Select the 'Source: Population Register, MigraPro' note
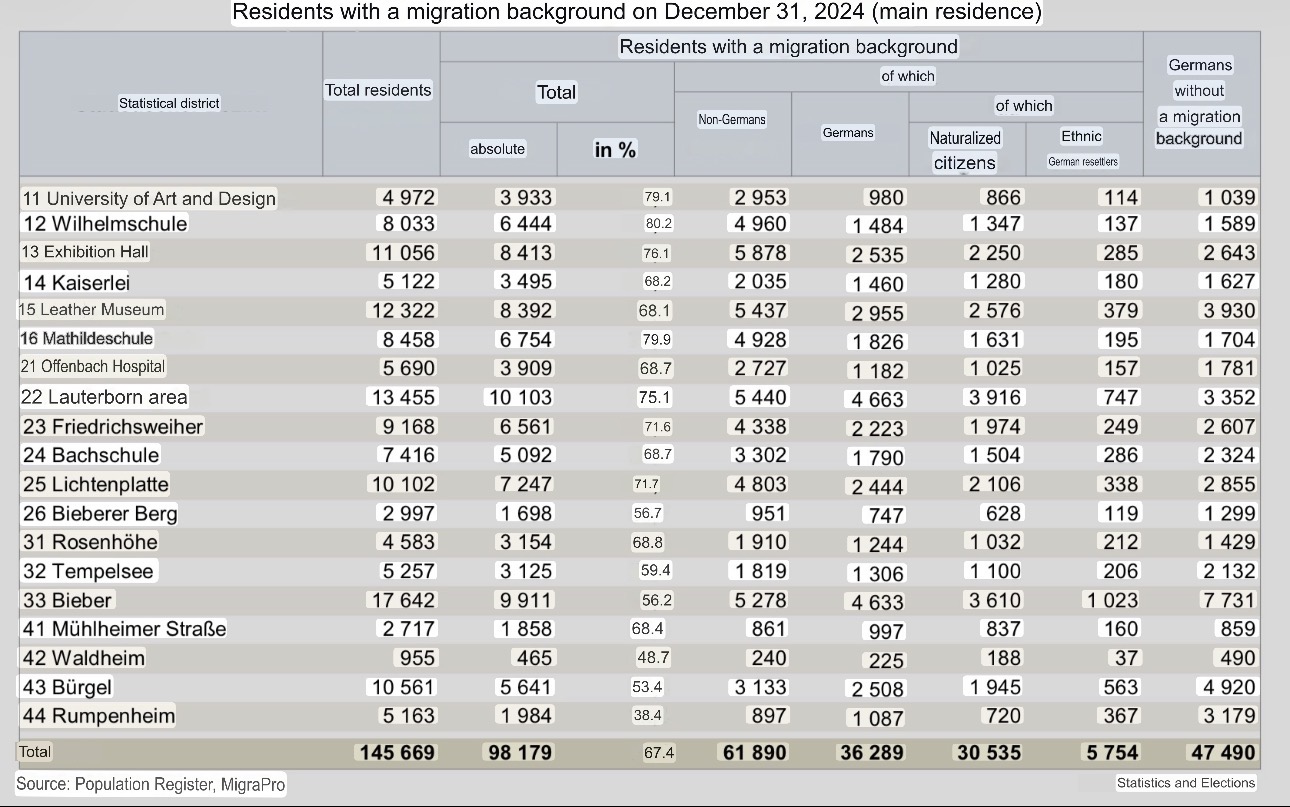Screen dimensions: 1290x807 tap(151, 785)
